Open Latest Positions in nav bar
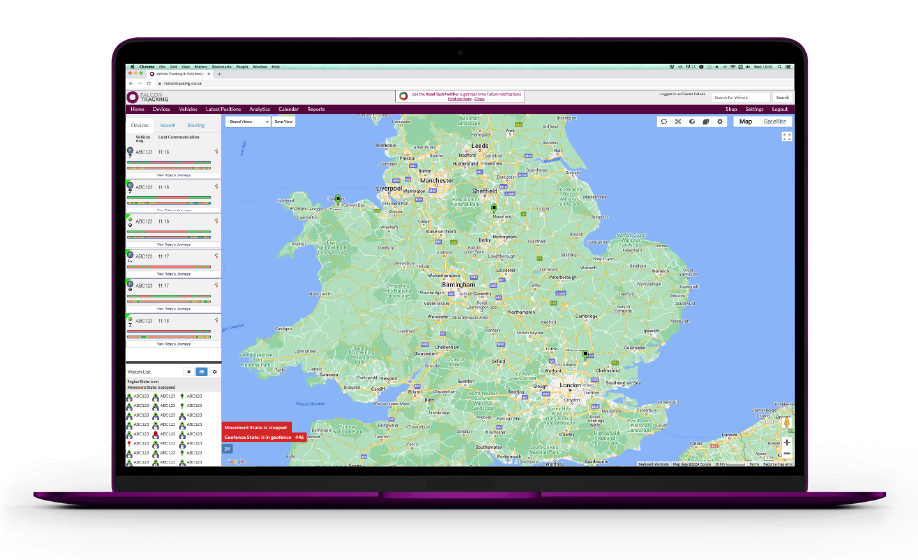 [223, 109]
